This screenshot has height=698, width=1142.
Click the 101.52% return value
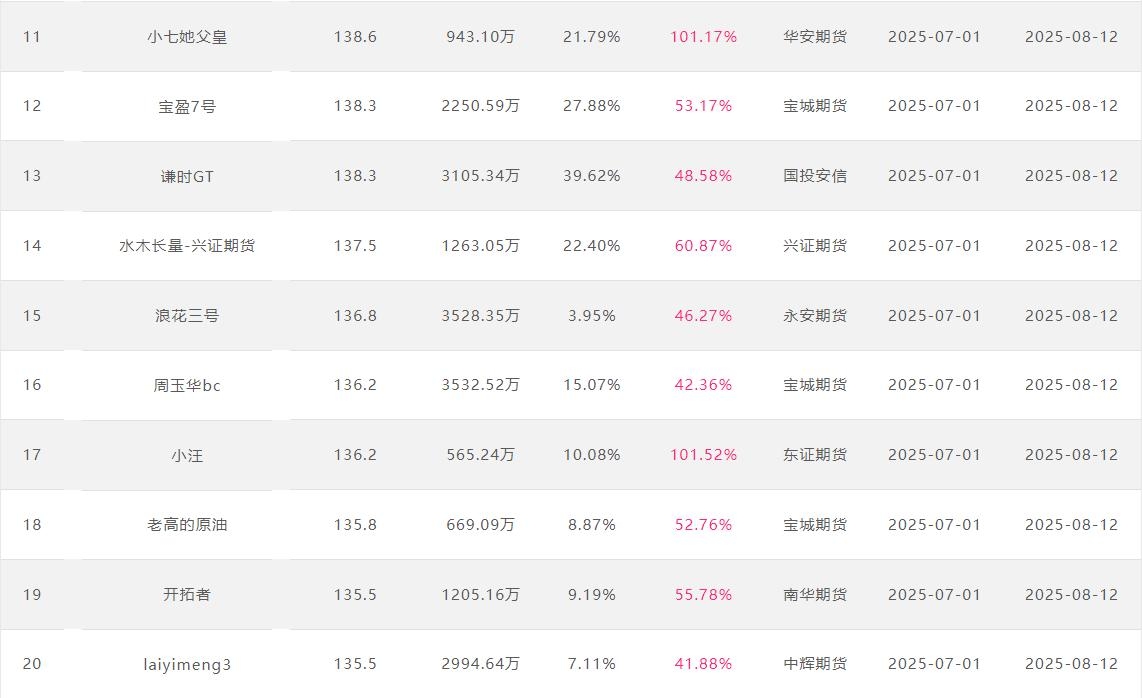click(704, 455)
